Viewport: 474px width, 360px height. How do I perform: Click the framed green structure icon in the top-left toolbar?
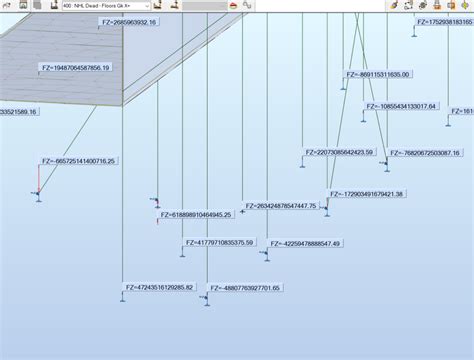click(x=23, y=5)
